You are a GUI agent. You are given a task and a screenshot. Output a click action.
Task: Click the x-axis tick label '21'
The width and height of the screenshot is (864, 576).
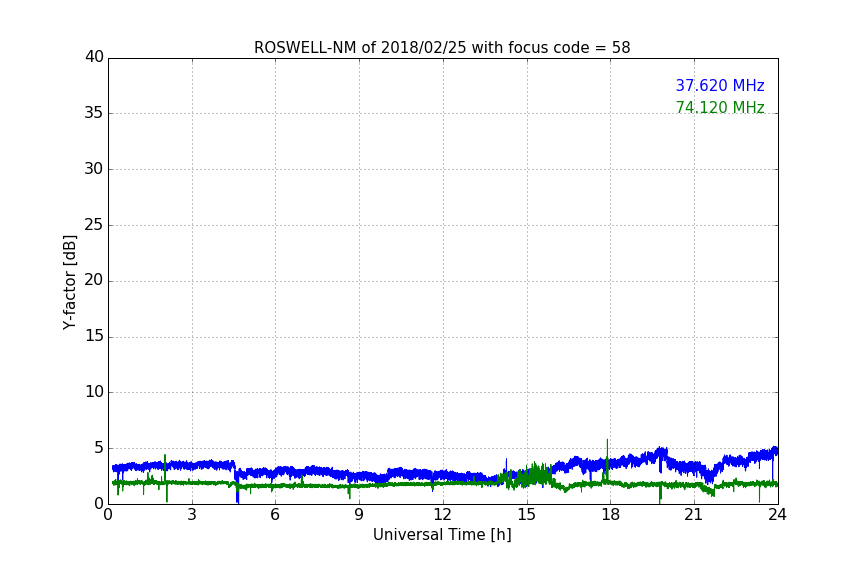tap(693, 515)
